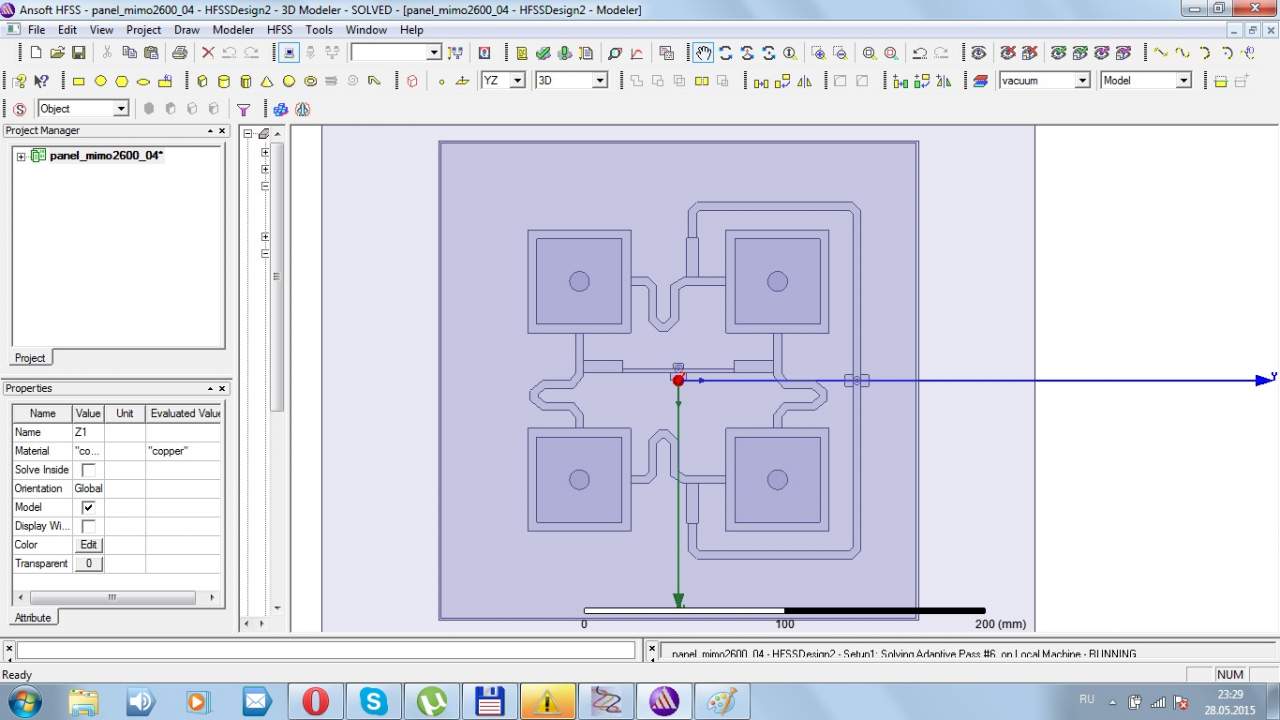Open the Model dropdown in the toolbar
The height and width of the screenshot is (720, 1280).
click(x=1184, y=81)
